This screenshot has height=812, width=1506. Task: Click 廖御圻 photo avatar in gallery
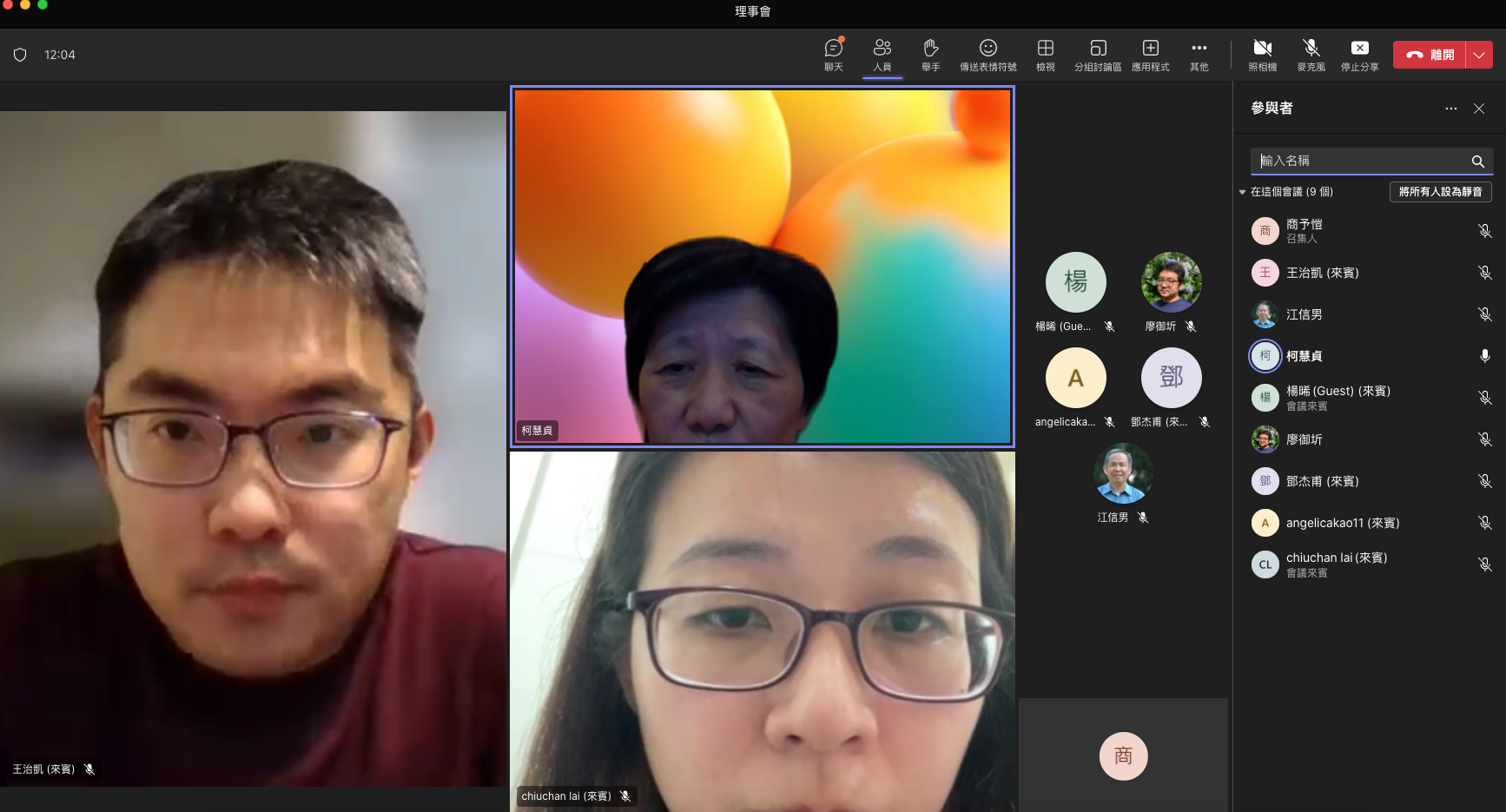point(1172,282)
